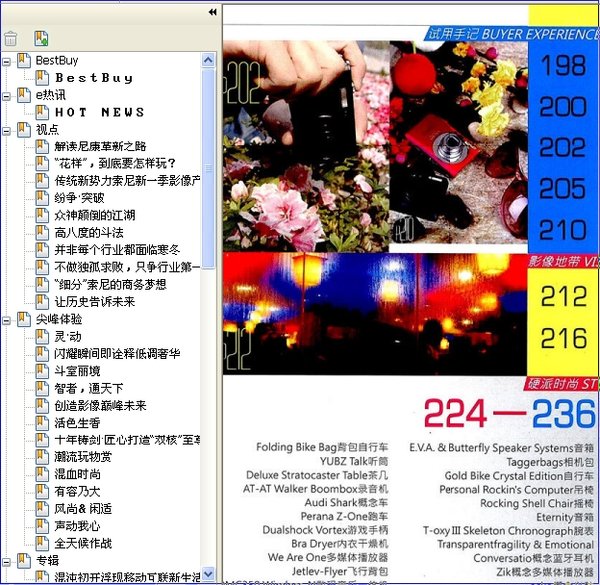Image resolution: width=600 pixels, height=585 pixels.
Task: Click bookmark icon beside 专辑
Action: point(24,561)
